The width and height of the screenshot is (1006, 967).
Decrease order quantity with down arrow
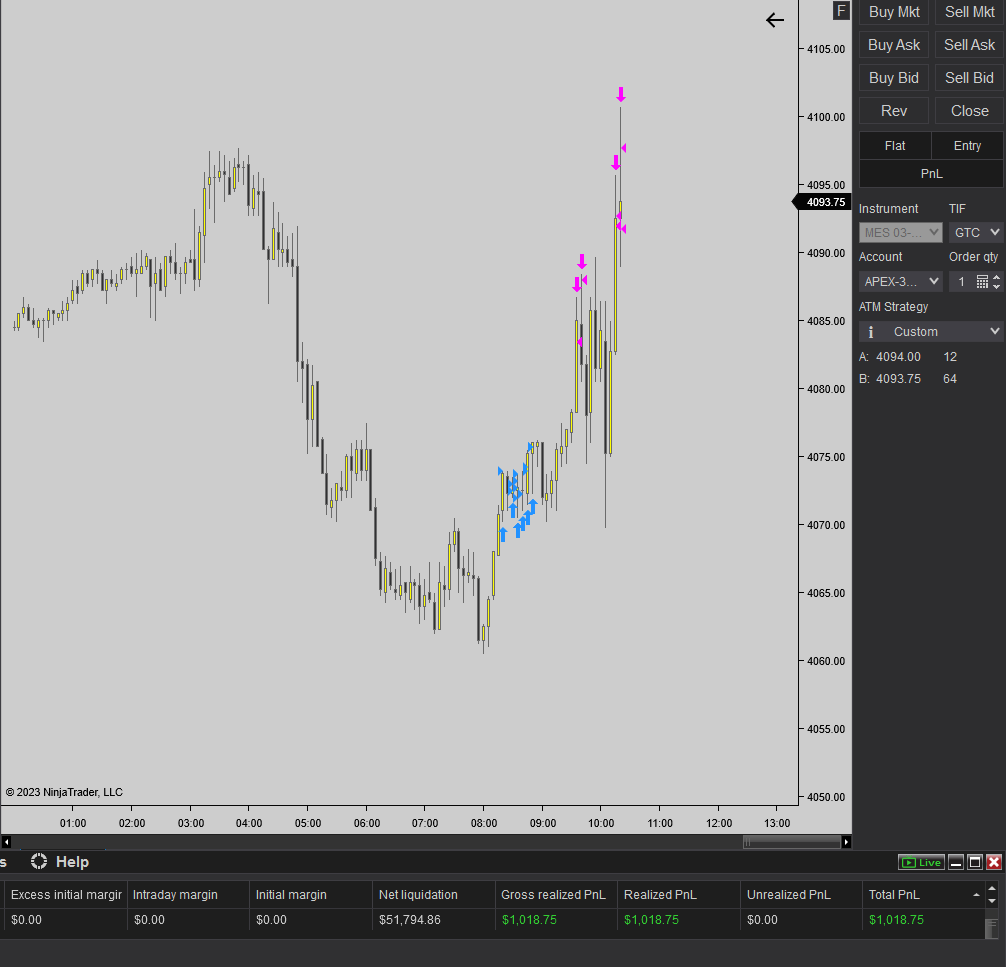point(996,286)
